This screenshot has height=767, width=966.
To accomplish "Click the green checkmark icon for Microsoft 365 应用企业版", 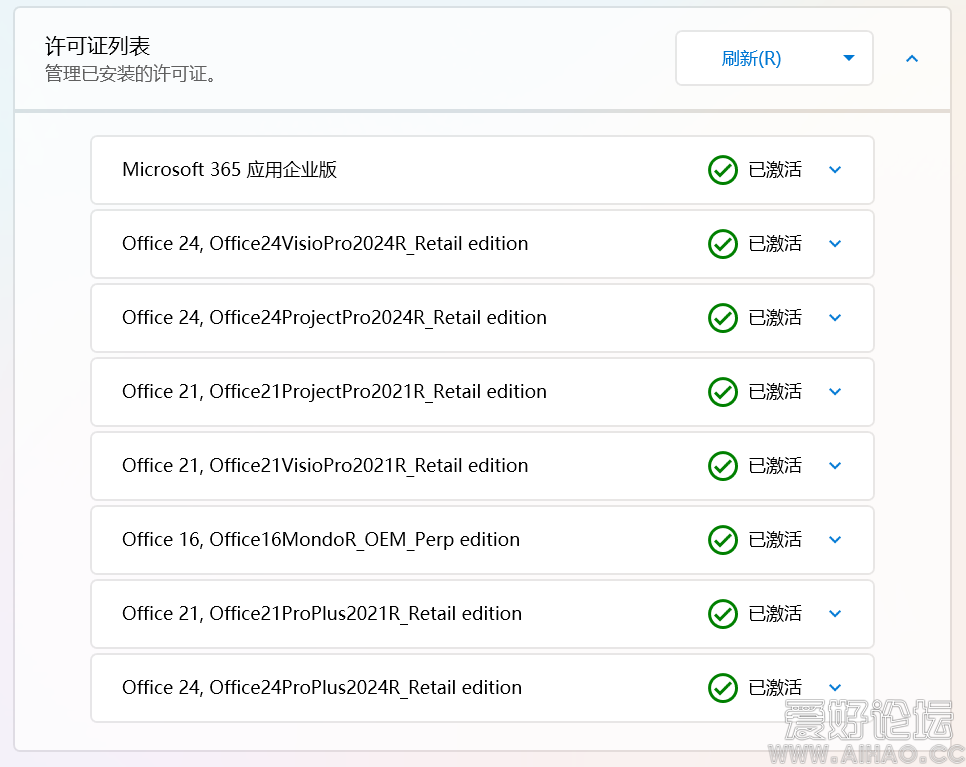I will click(723, 170).
